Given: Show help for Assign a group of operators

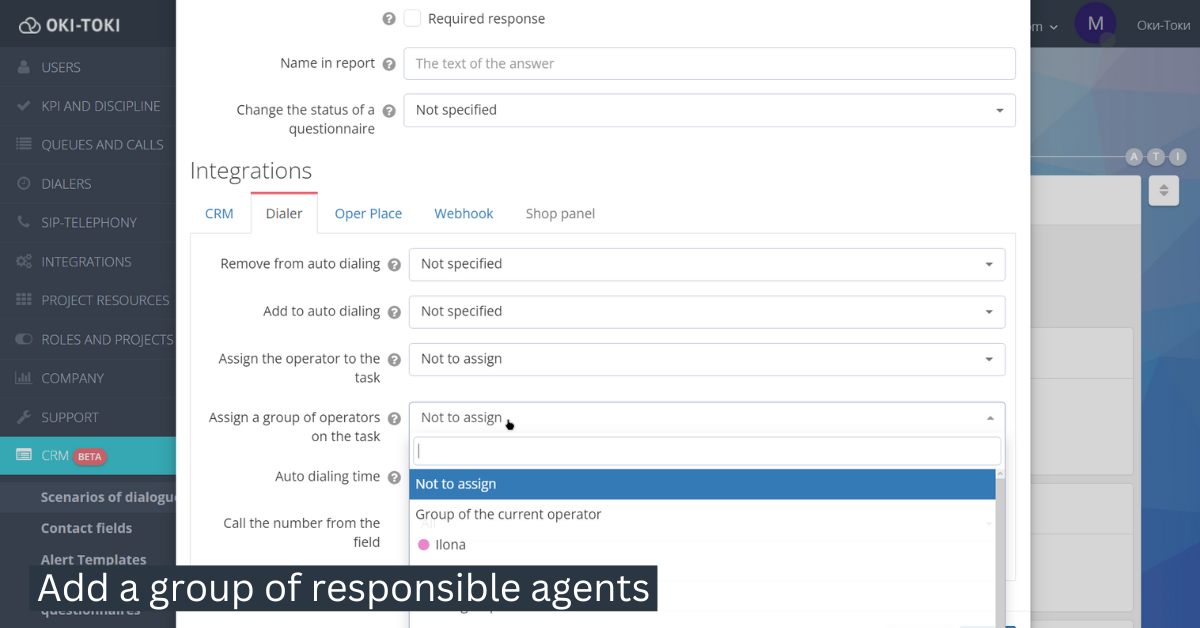Looking at the screenshot, I should click(394, 419).
